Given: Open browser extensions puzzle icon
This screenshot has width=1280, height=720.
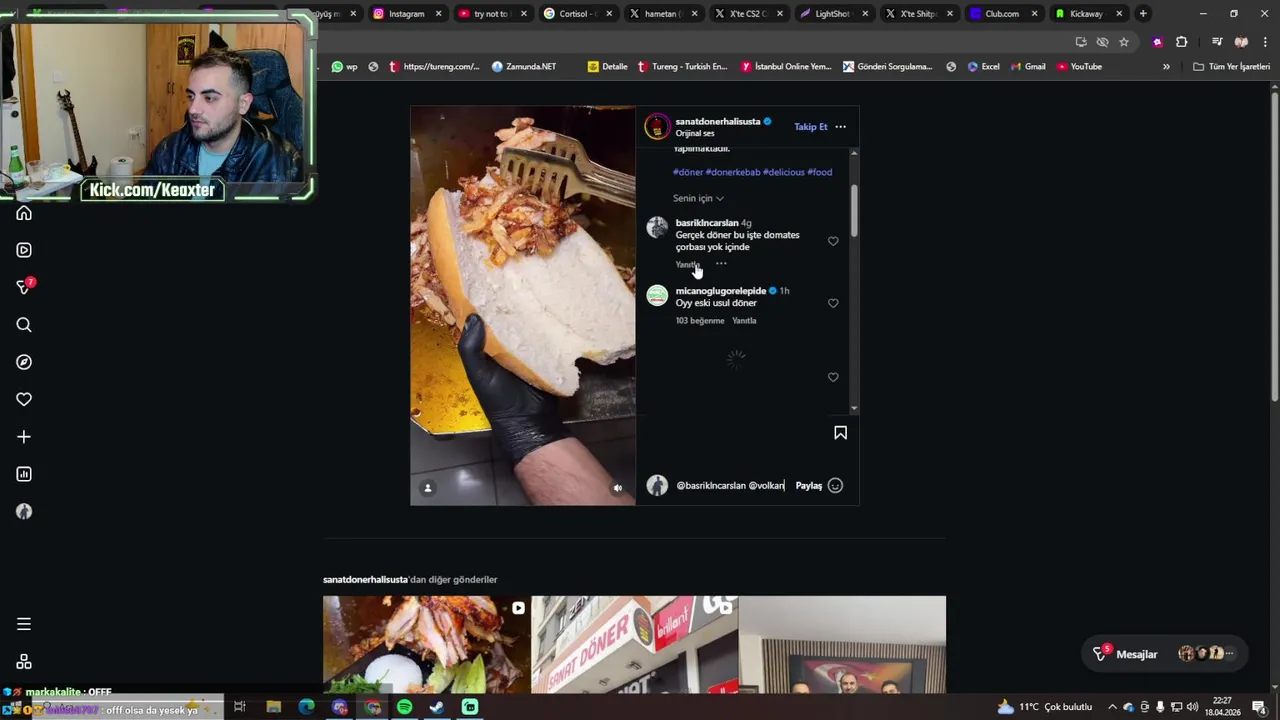Looking at the screenshot, I should point(1182,42).
